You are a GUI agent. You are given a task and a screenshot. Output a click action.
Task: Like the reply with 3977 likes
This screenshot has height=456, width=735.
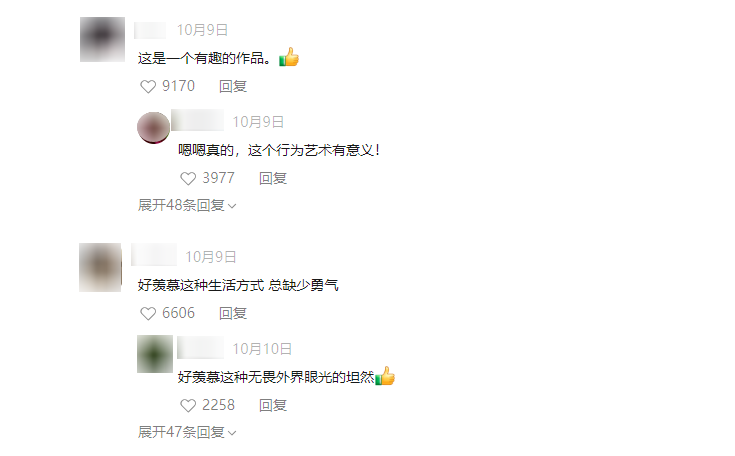pos(188,179)
